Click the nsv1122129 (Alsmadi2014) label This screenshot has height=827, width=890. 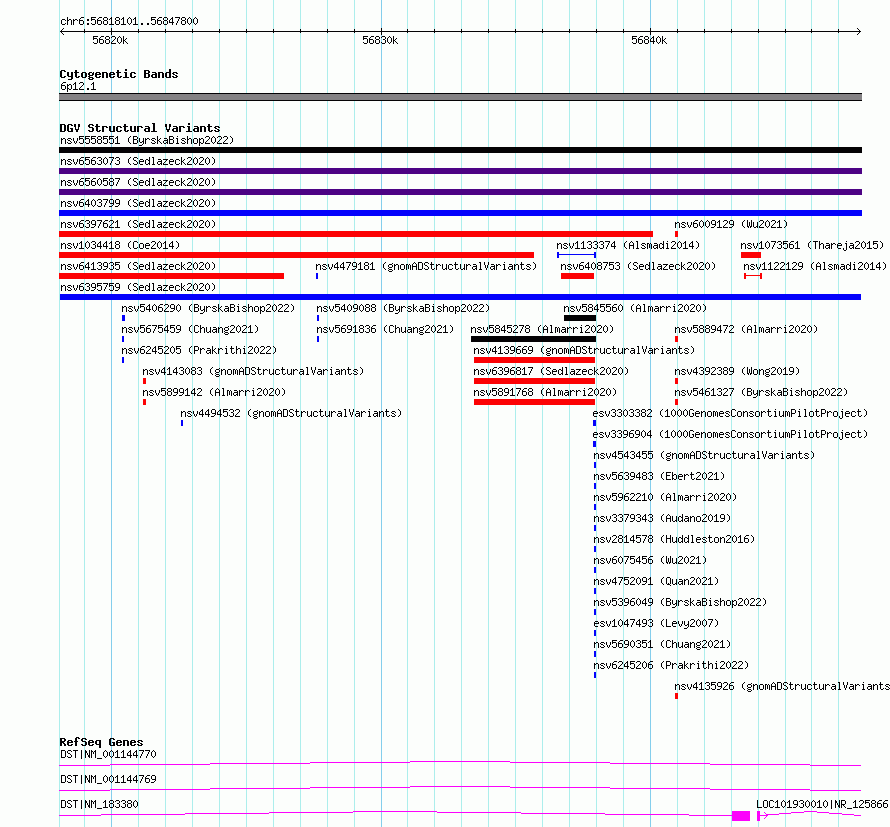point(815,266)
